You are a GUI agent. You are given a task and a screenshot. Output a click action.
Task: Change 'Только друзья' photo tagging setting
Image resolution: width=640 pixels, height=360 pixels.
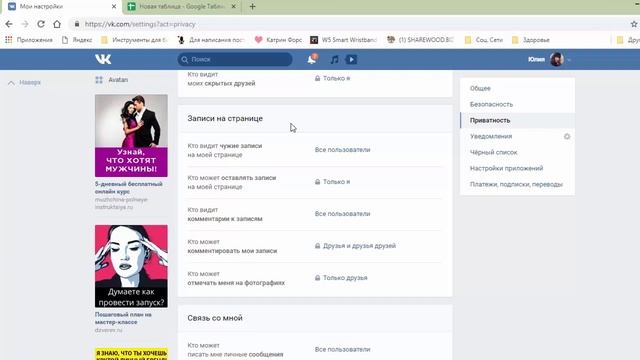[341, 278]
